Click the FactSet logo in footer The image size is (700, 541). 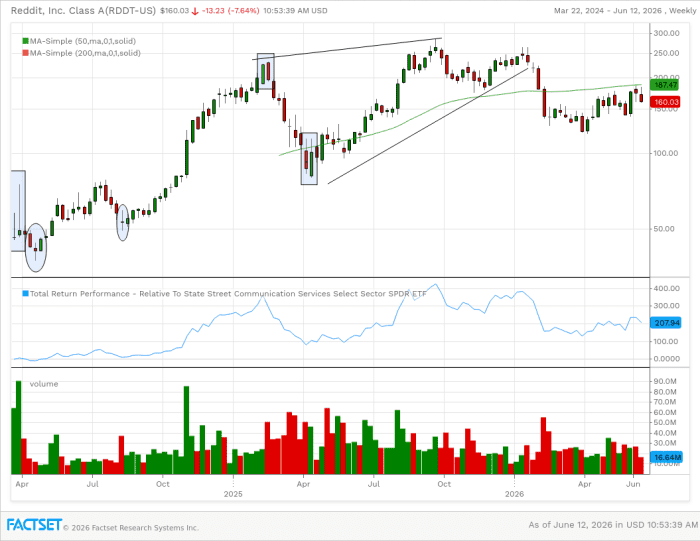click(x=34, y=525)
